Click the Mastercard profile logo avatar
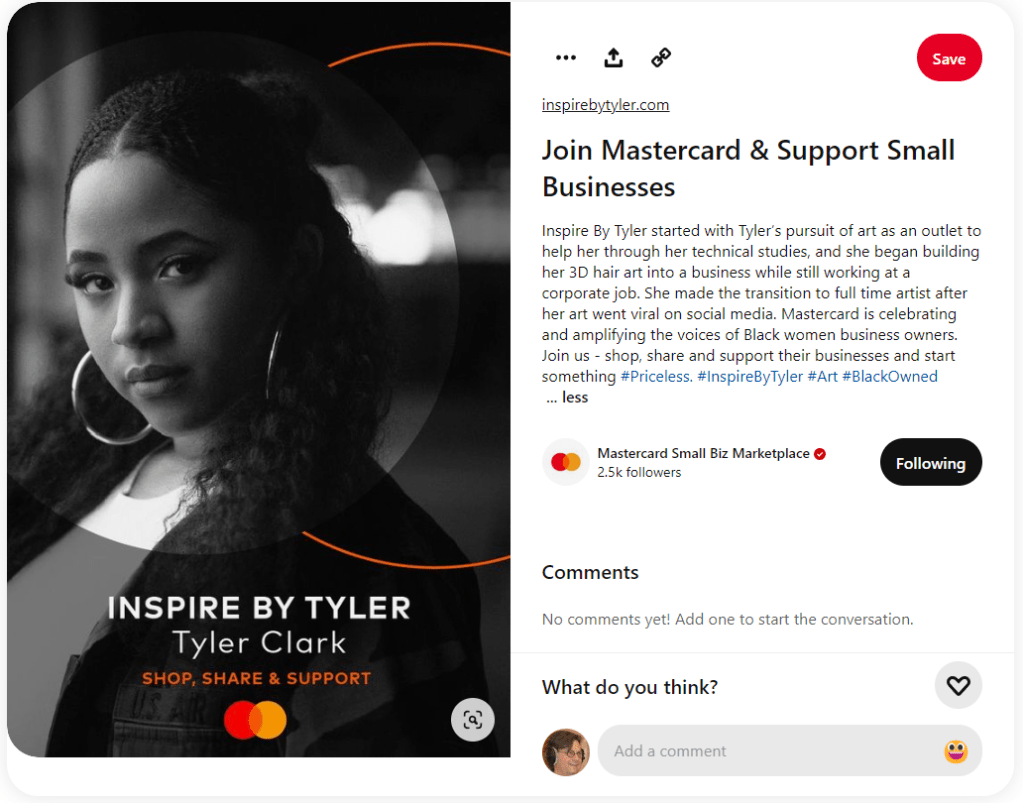1023x803 pixels. click(x=566, y=462)
